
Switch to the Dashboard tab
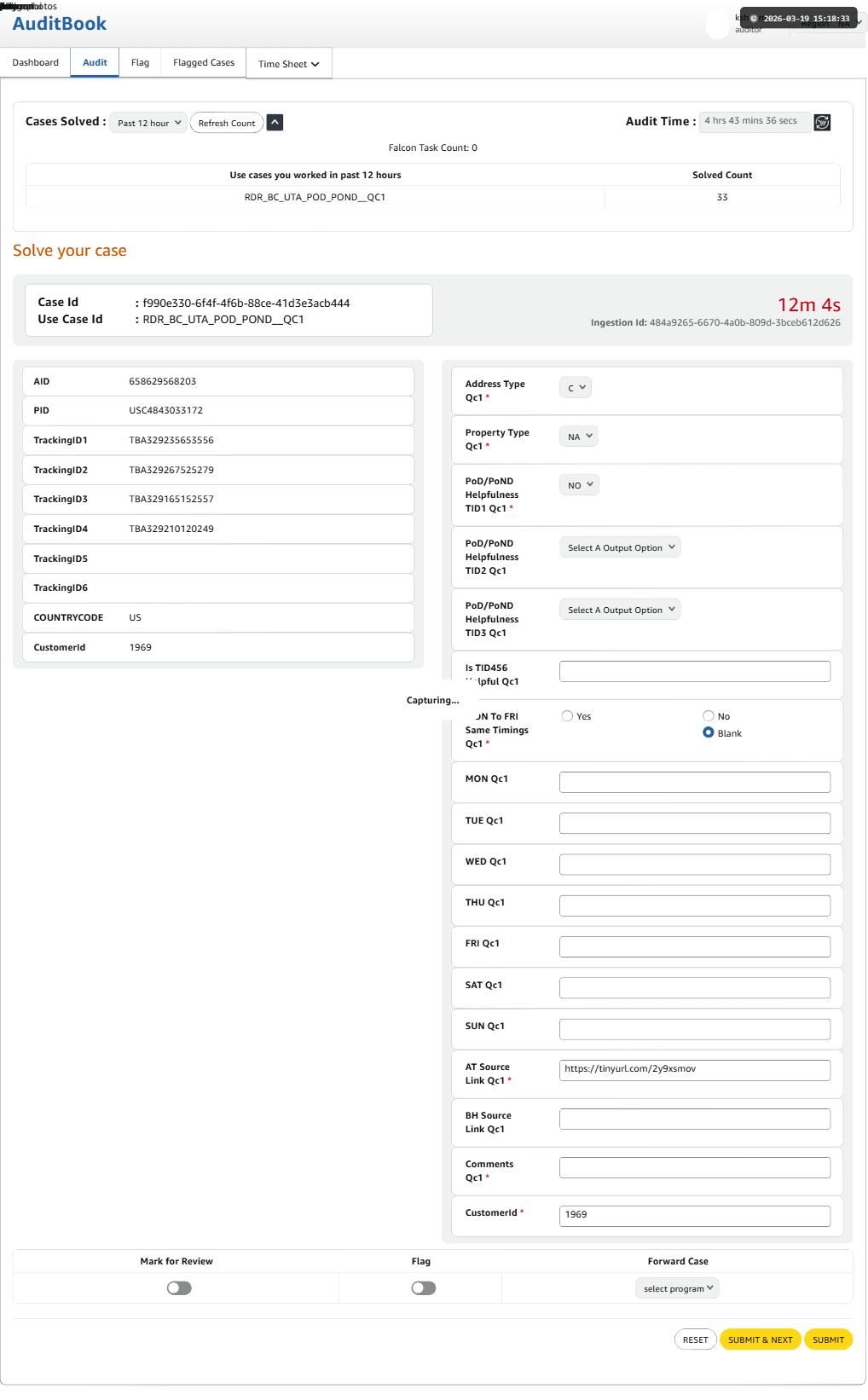tap(36, 63)
